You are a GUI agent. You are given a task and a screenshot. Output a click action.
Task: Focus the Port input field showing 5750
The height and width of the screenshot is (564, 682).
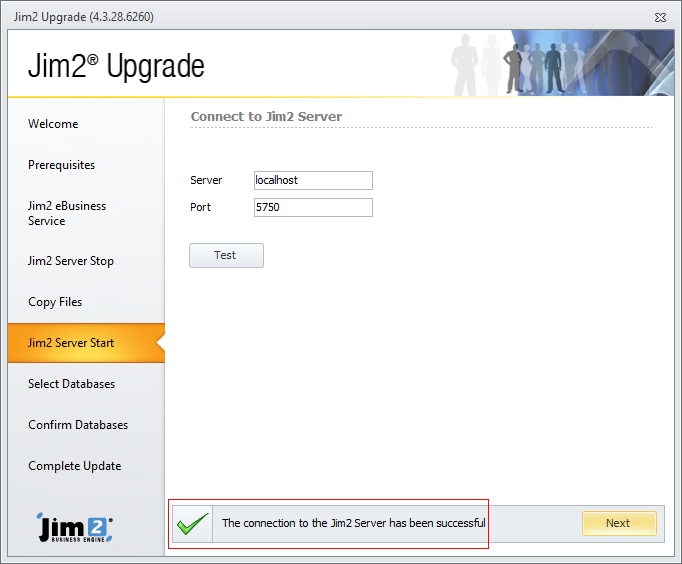[313, 207]
